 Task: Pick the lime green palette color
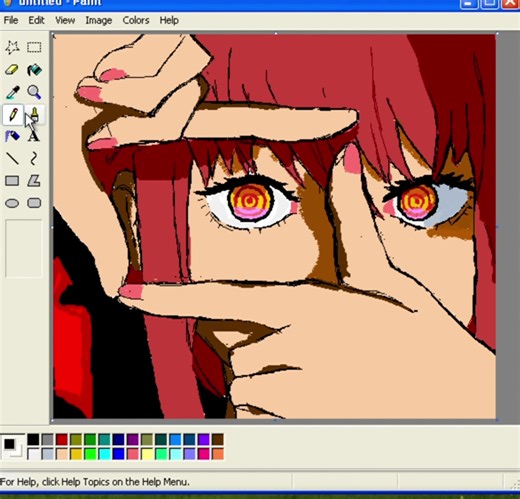pos(90,454)
